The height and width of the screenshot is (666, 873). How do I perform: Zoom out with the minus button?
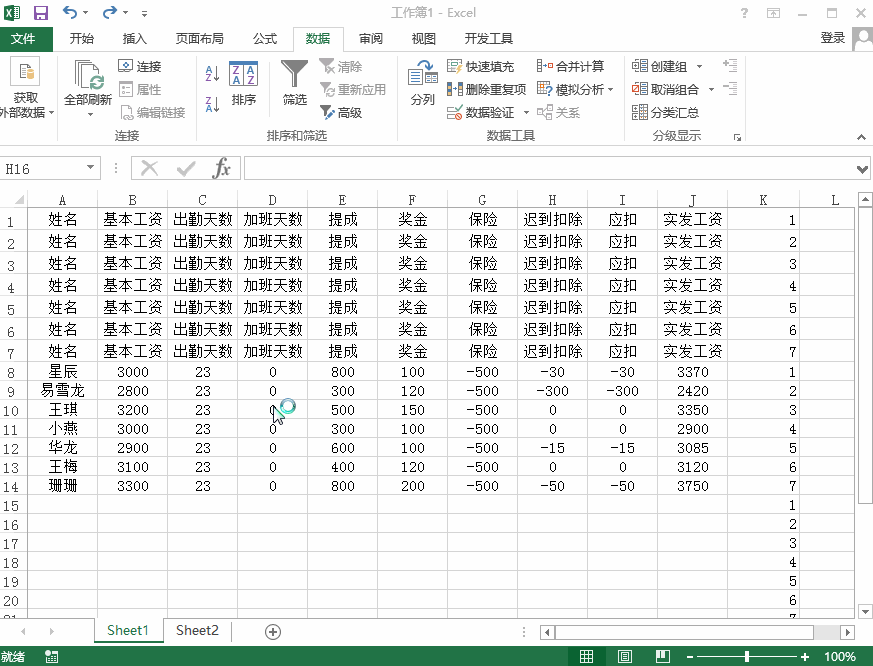690,657
